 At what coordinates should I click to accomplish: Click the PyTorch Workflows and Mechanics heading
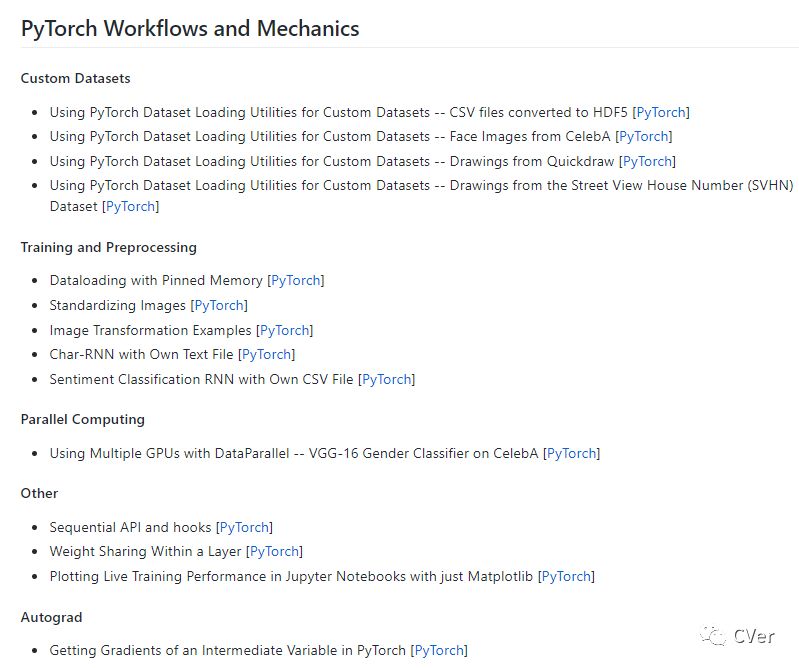tap(190, 28)
